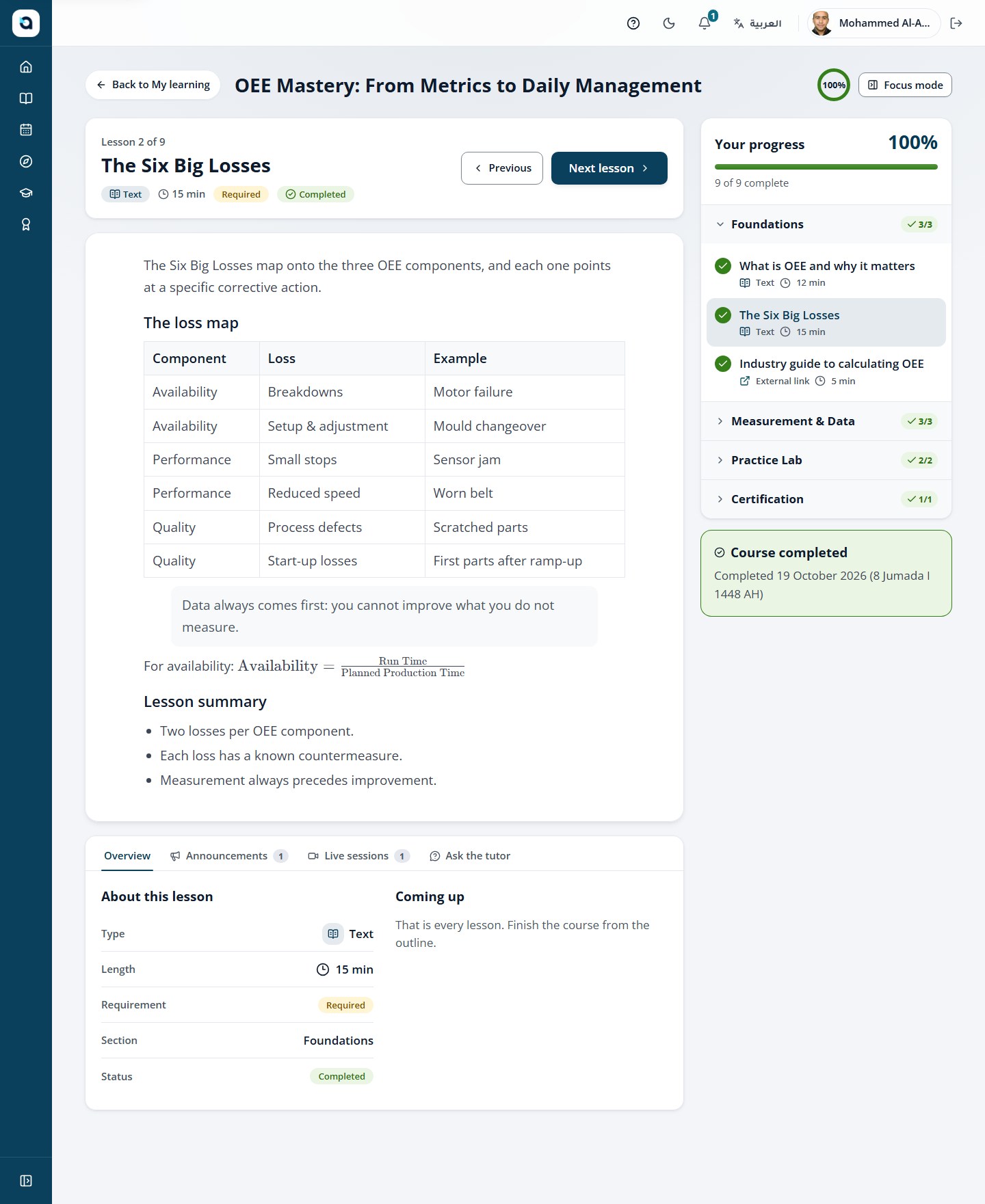Image resolution: width=985 pixels, height=1204 pixels.
Task: Click the green Your progress bar
Action: pos(826,167)
